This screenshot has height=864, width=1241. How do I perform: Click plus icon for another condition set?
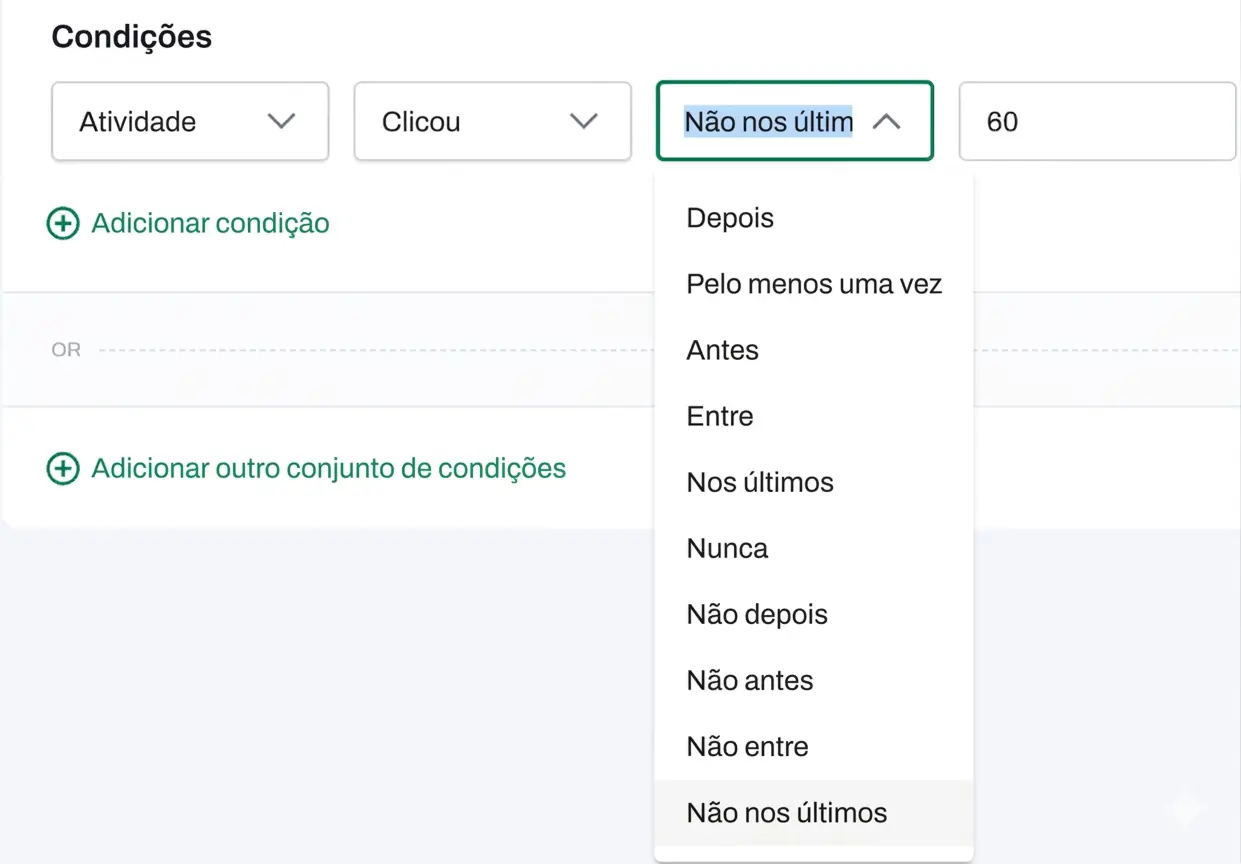(x=63, y=468)
